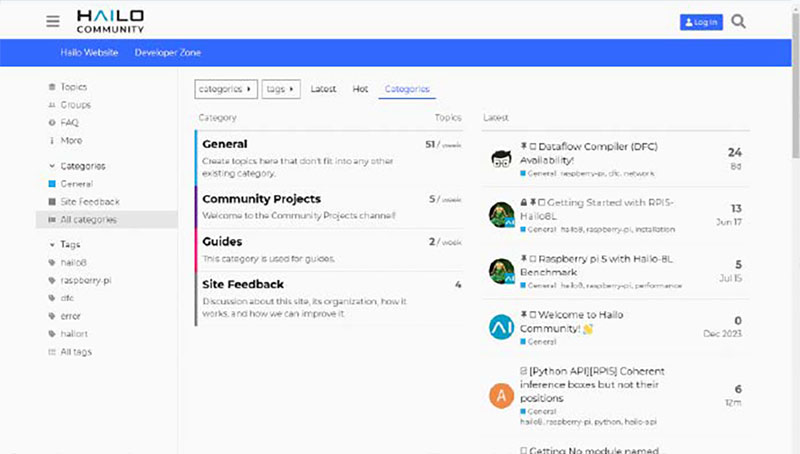Open All tags list icon
Viewport: 800px width, 454px height.
click(x=52, y=351)
